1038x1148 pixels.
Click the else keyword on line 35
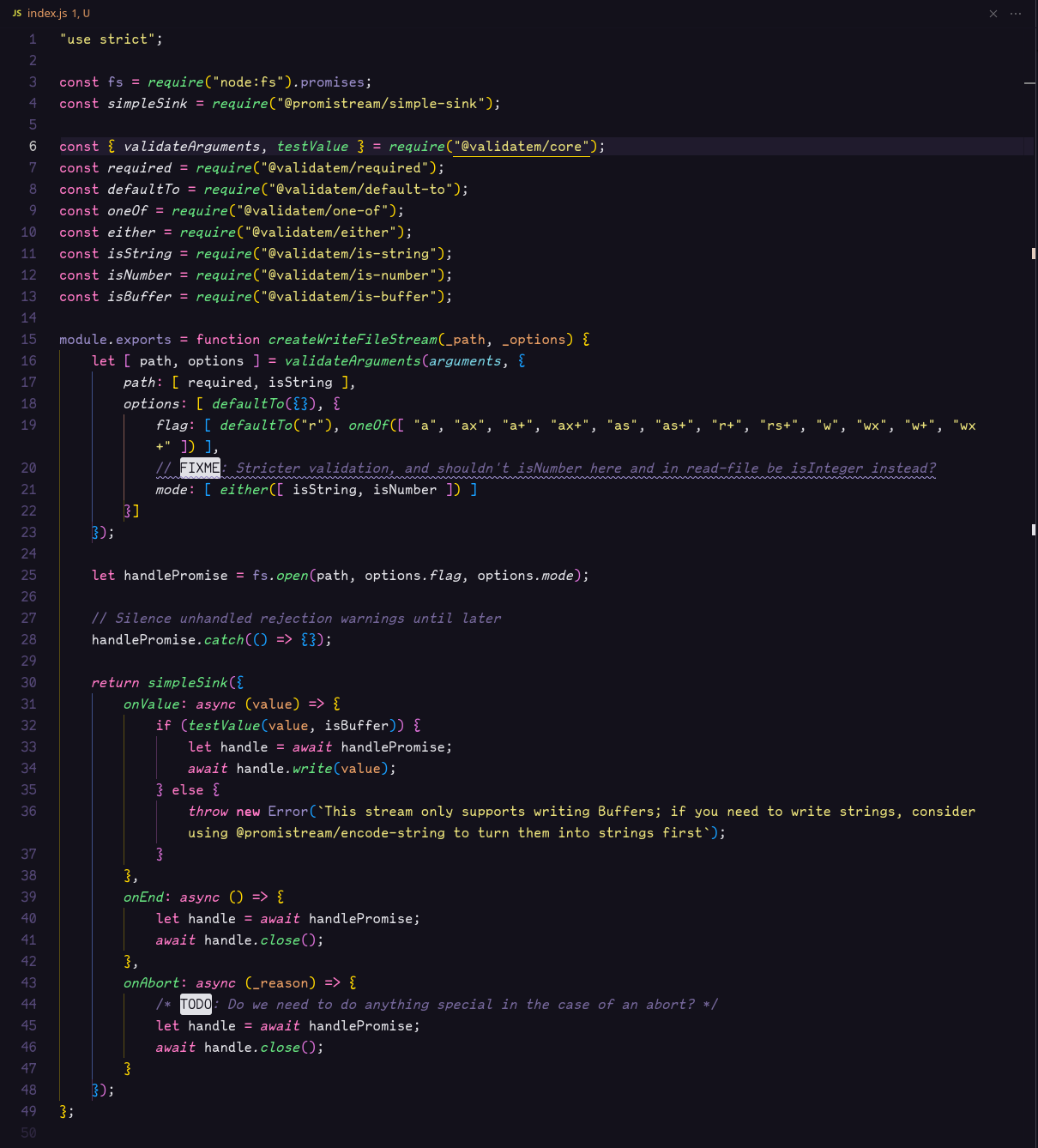188,789
